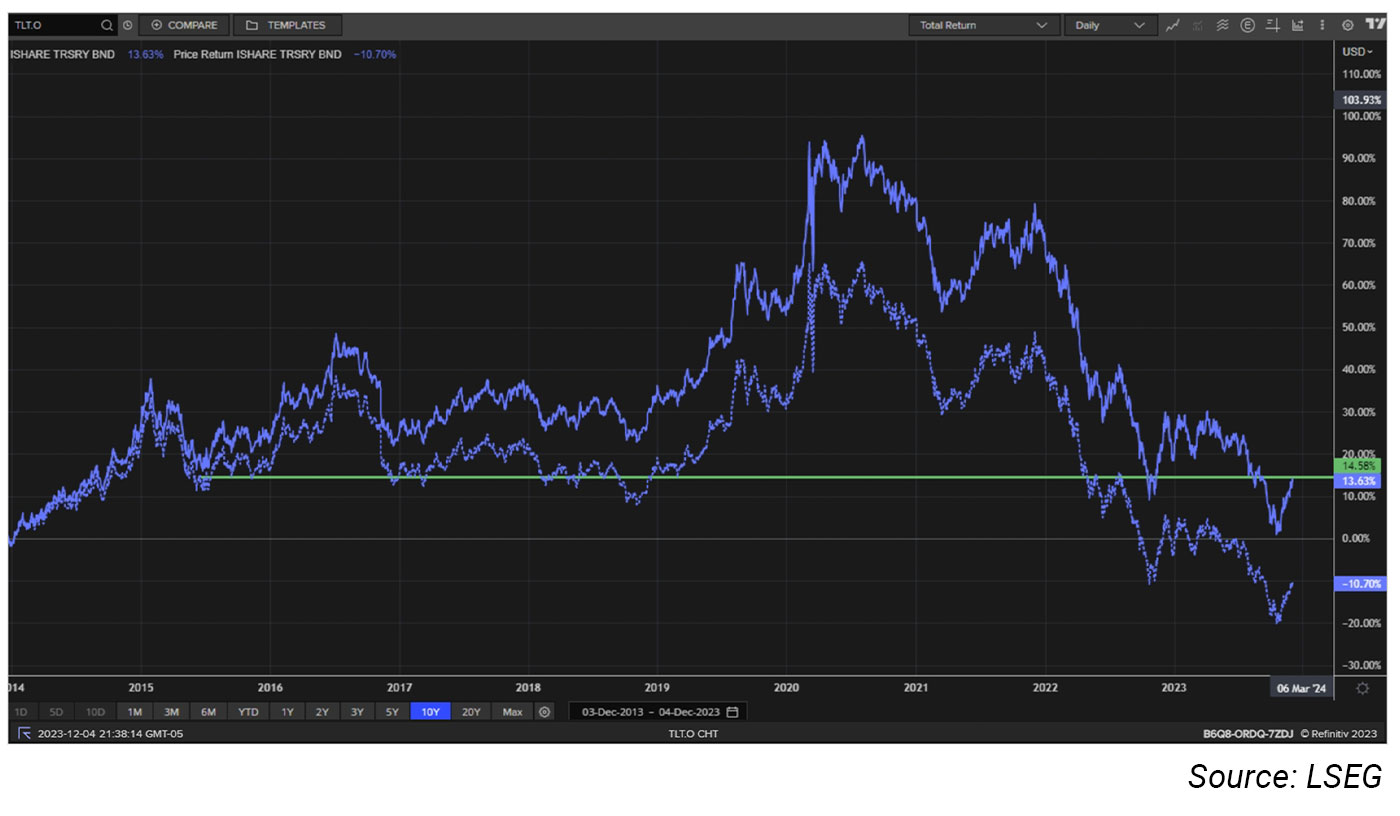
Task: Select the line chart type icon
Action: (x=1173, y=25)
